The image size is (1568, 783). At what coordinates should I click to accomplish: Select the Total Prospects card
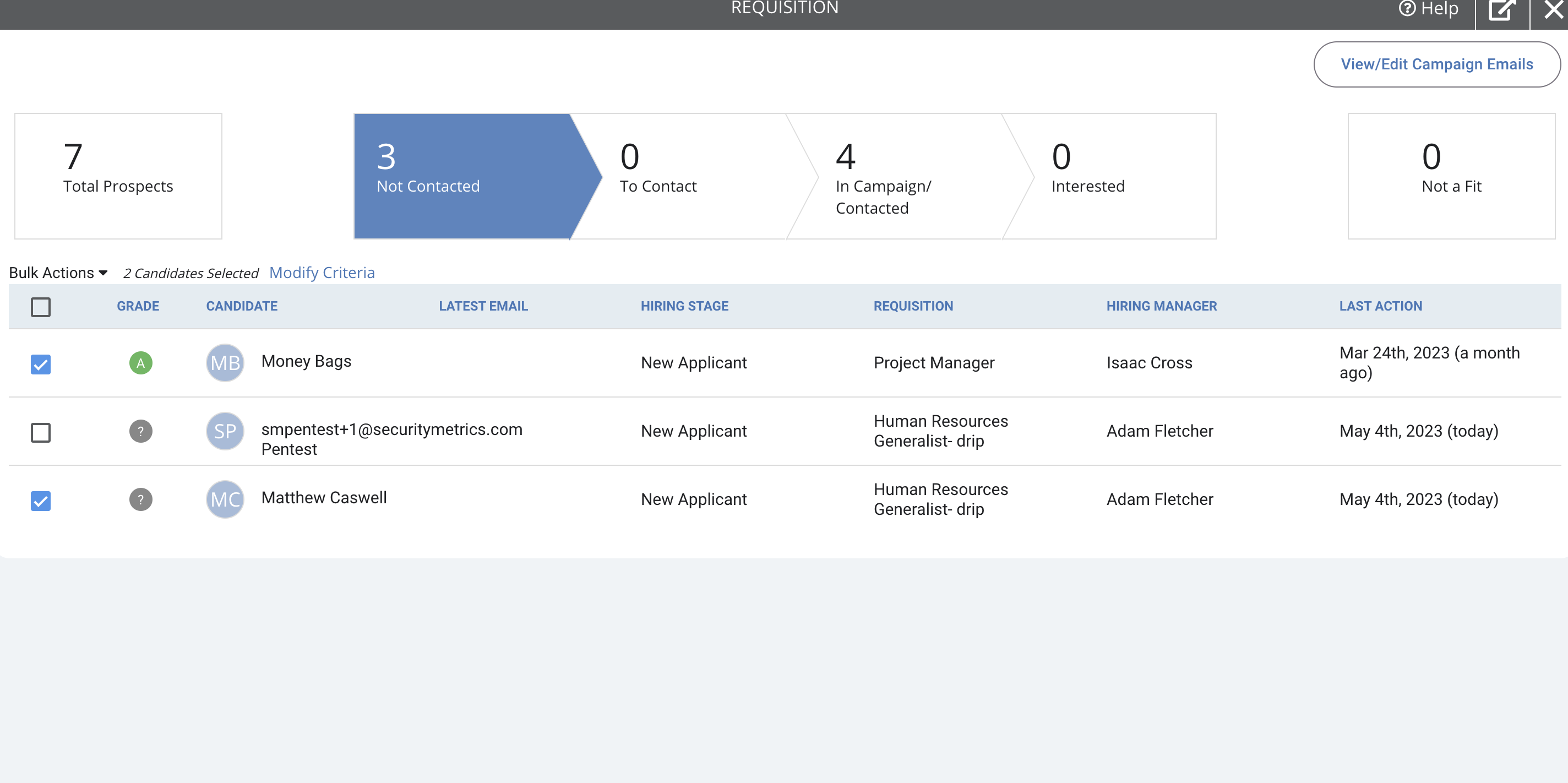click(118, 176)
